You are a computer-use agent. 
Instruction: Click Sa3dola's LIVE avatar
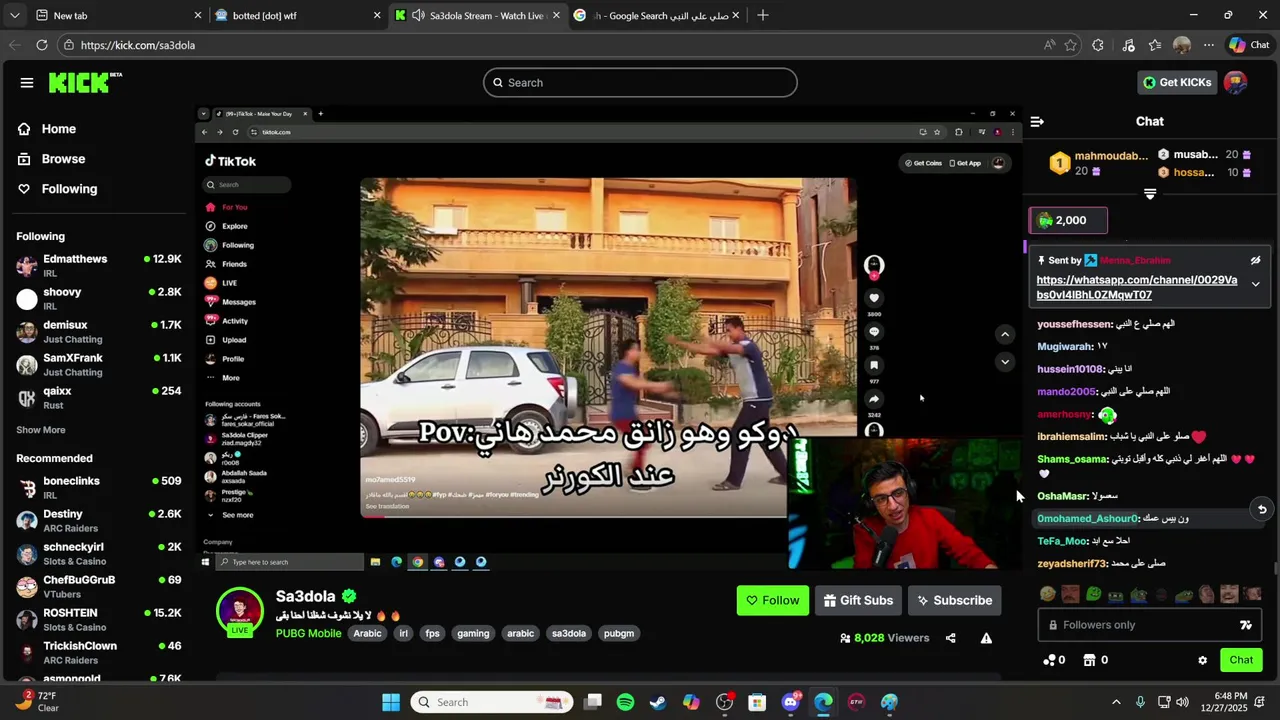click(240, 612)
